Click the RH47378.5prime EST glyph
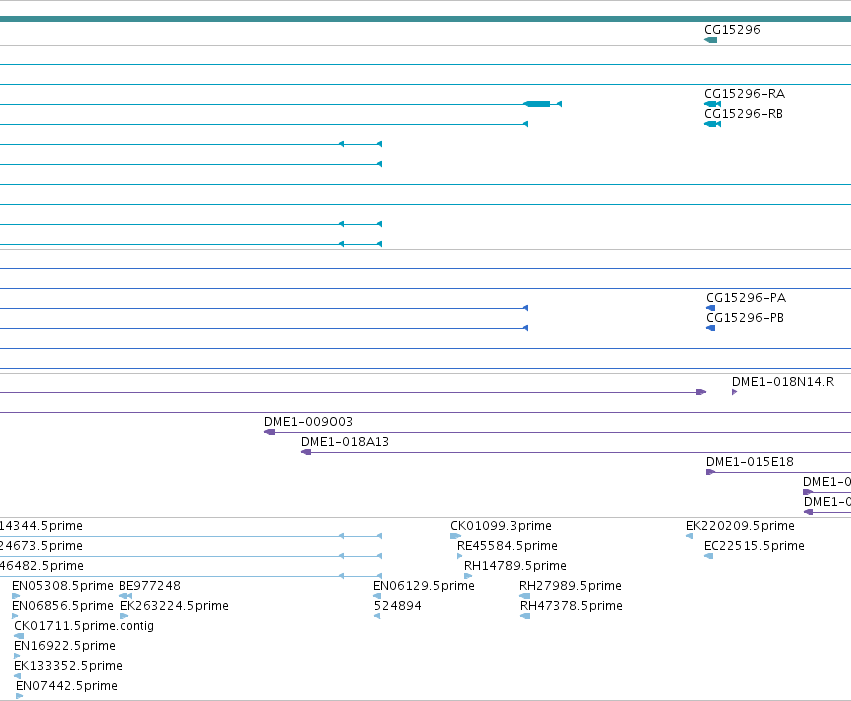Screen dimensions: 851x701 (x=525, y=617)
